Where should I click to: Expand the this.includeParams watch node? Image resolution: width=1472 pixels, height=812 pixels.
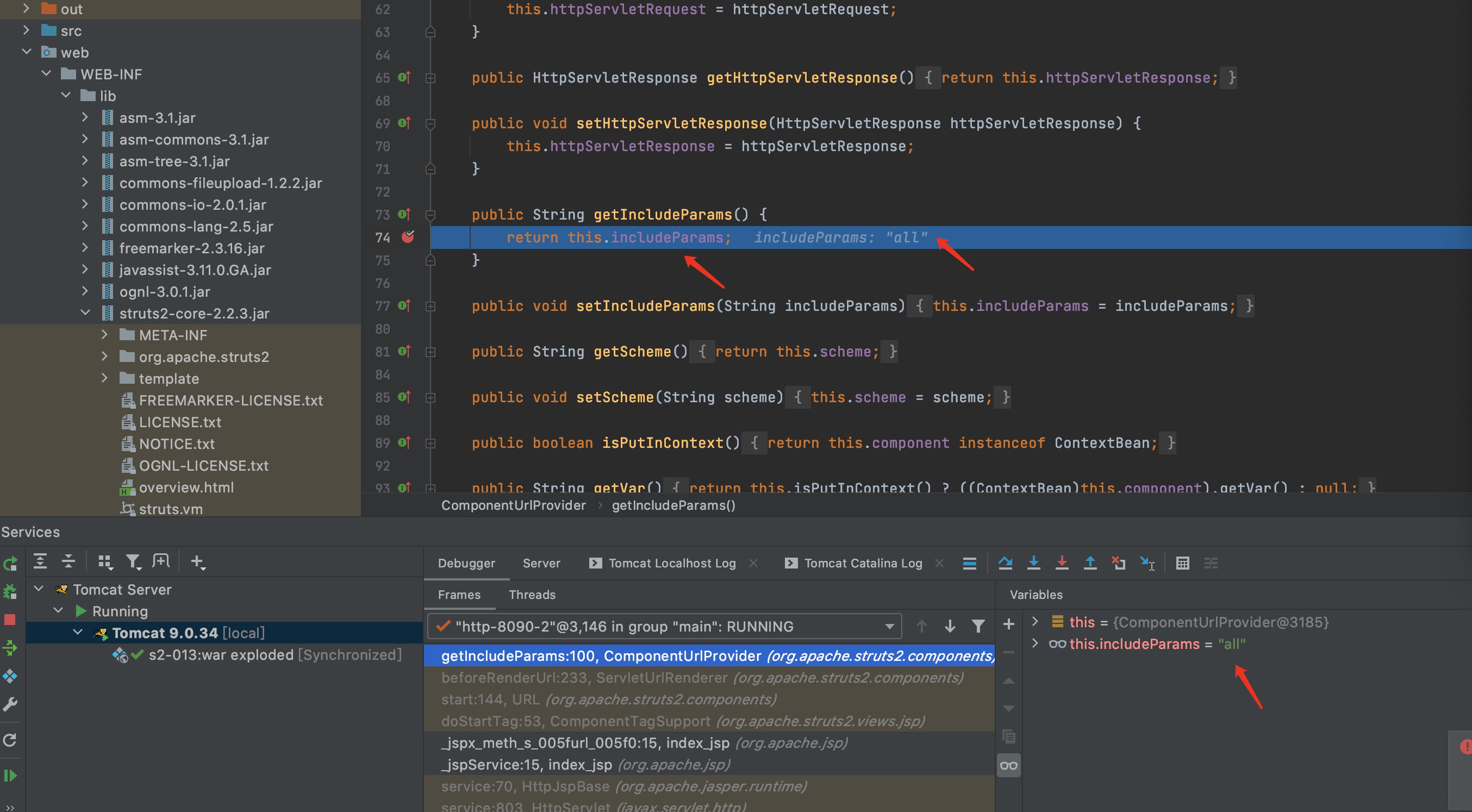click(x=1035, y=643)
